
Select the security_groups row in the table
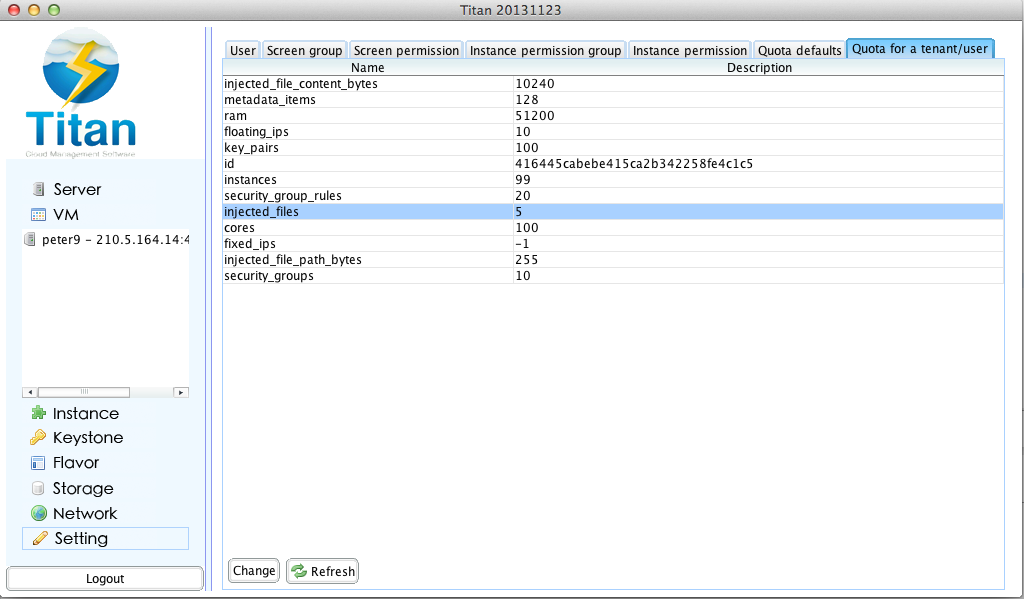[400, 275]
